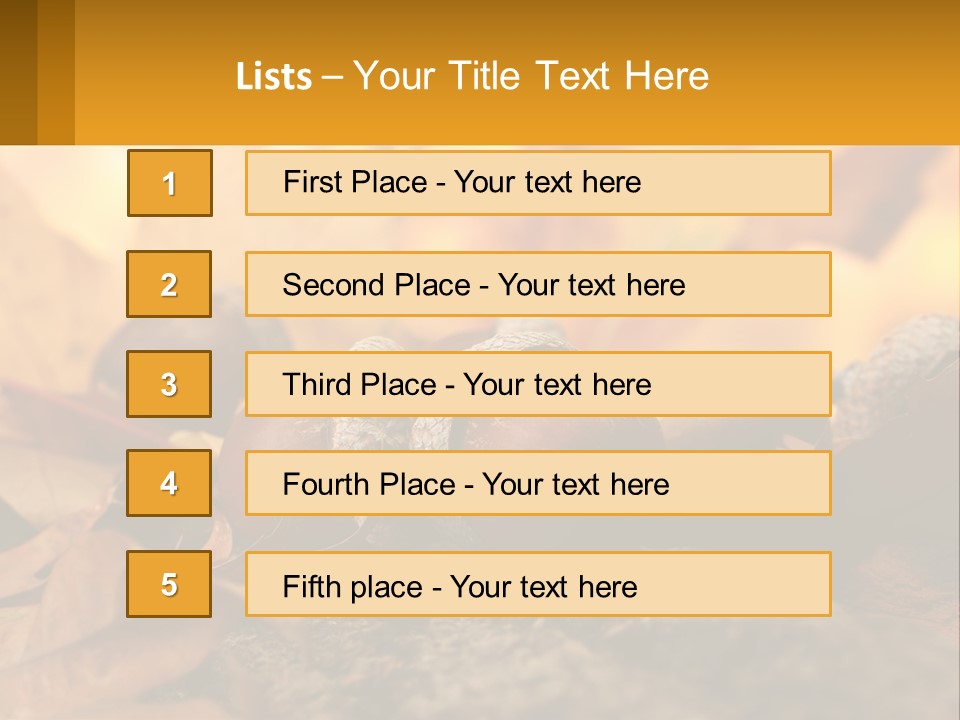Image resolution: width=960 pixels, height=720 pixels.
Task: Select the Second Place text box
Action: [x=538, y=284]
